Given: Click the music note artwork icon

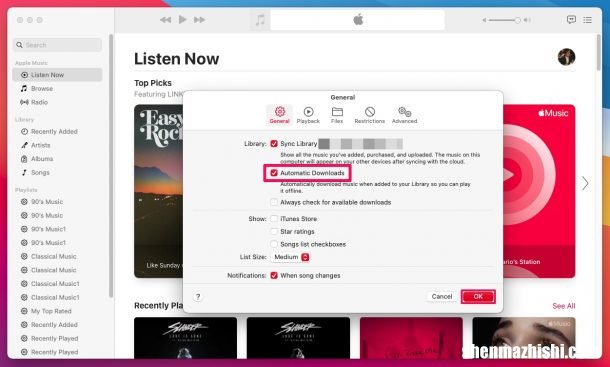Looking at the screenshot, I should 260,20.
